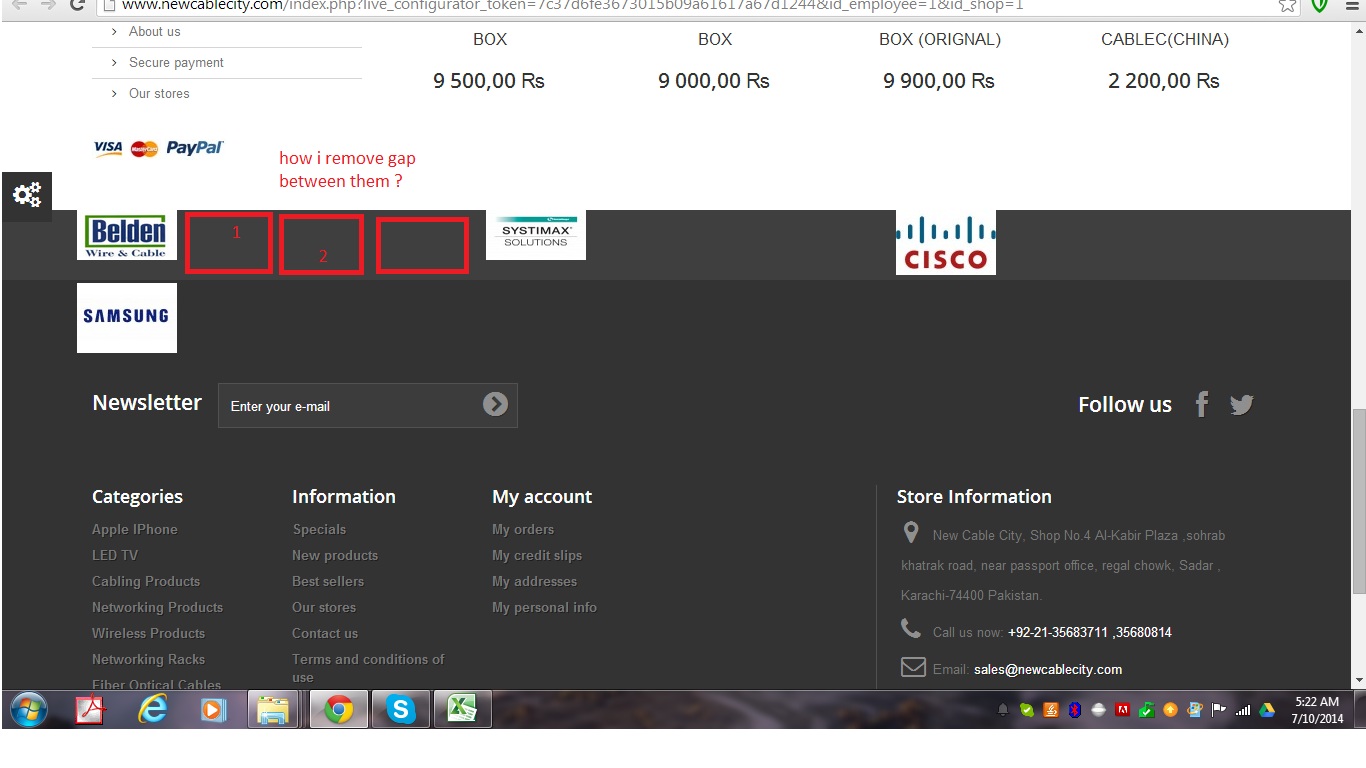Open the Windows Start button
Viewport: 1366px width, 768px height.
(x=27, y=710)
